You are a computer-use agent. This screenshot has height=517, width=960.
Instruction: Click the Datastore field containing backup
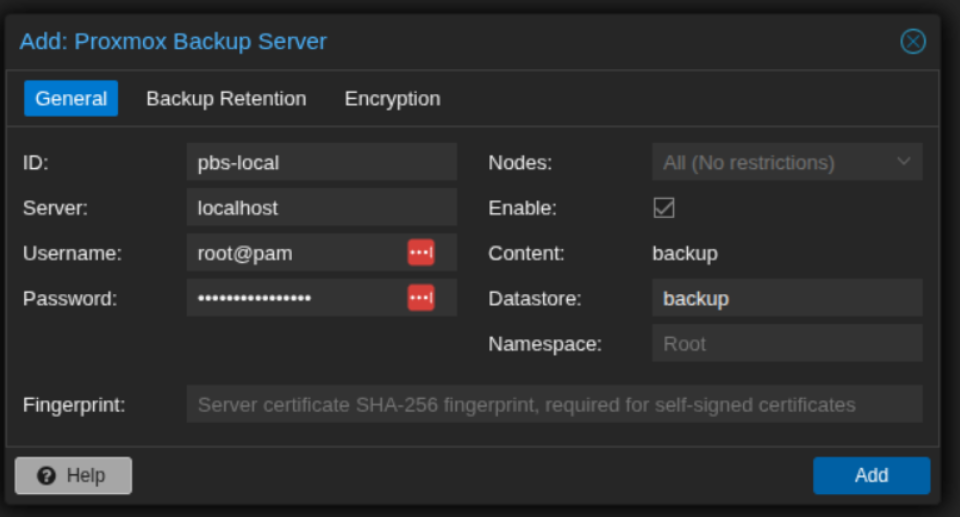click(787, 298)
